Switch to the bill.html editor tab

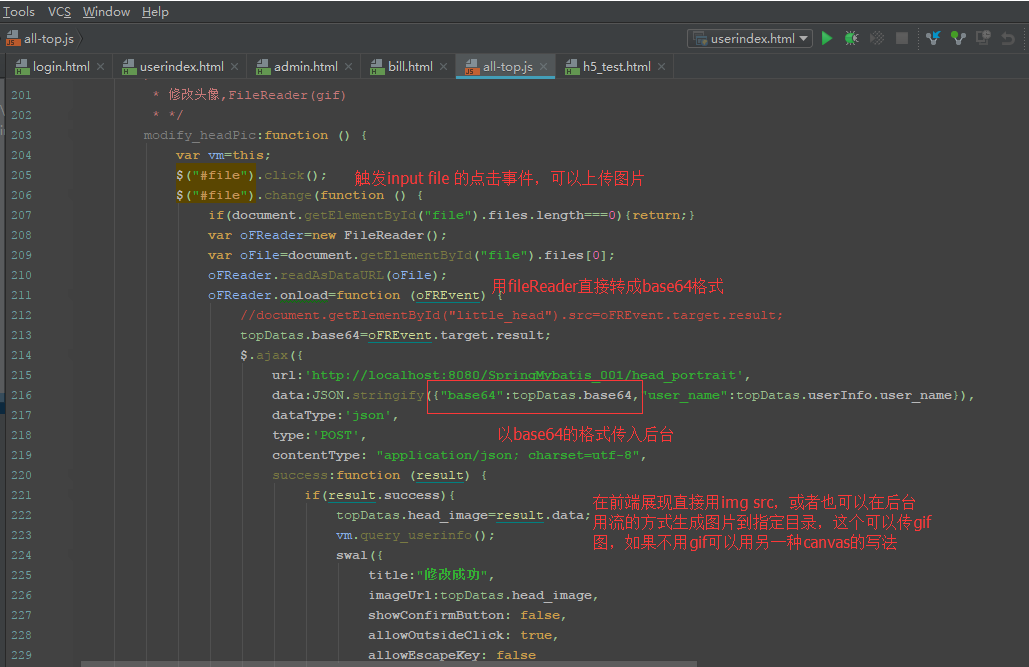410,67
